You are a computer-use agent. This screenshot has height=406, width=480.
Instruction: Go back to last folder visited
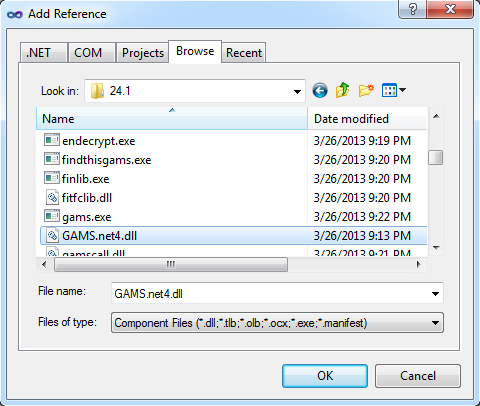coord(320,90)
